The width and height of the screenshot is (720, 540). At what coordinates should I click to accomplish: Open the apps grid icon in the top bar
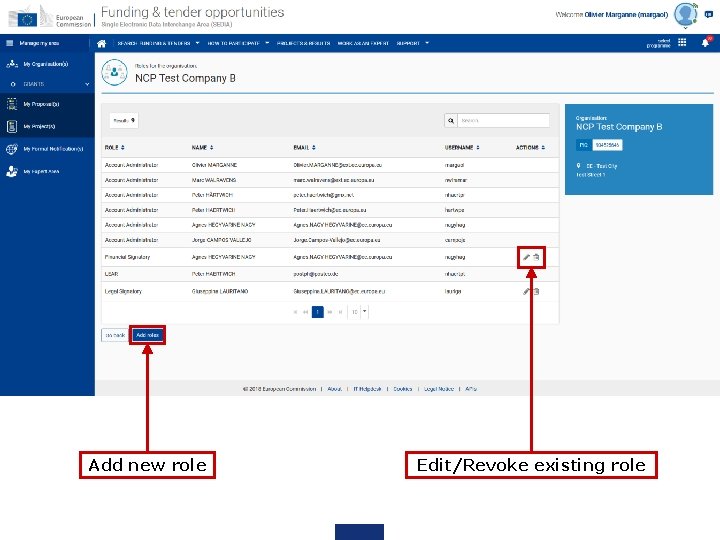point(682,42)
